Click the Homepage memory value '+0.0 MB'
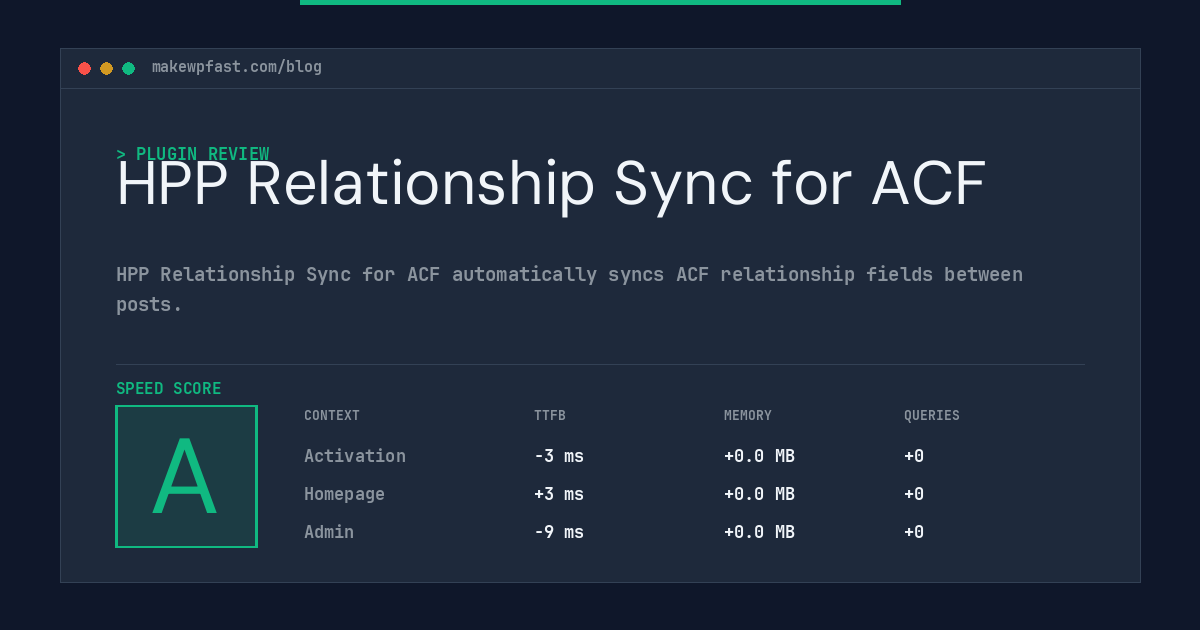This screenshot has height=630, width=1200. (759, 494)
